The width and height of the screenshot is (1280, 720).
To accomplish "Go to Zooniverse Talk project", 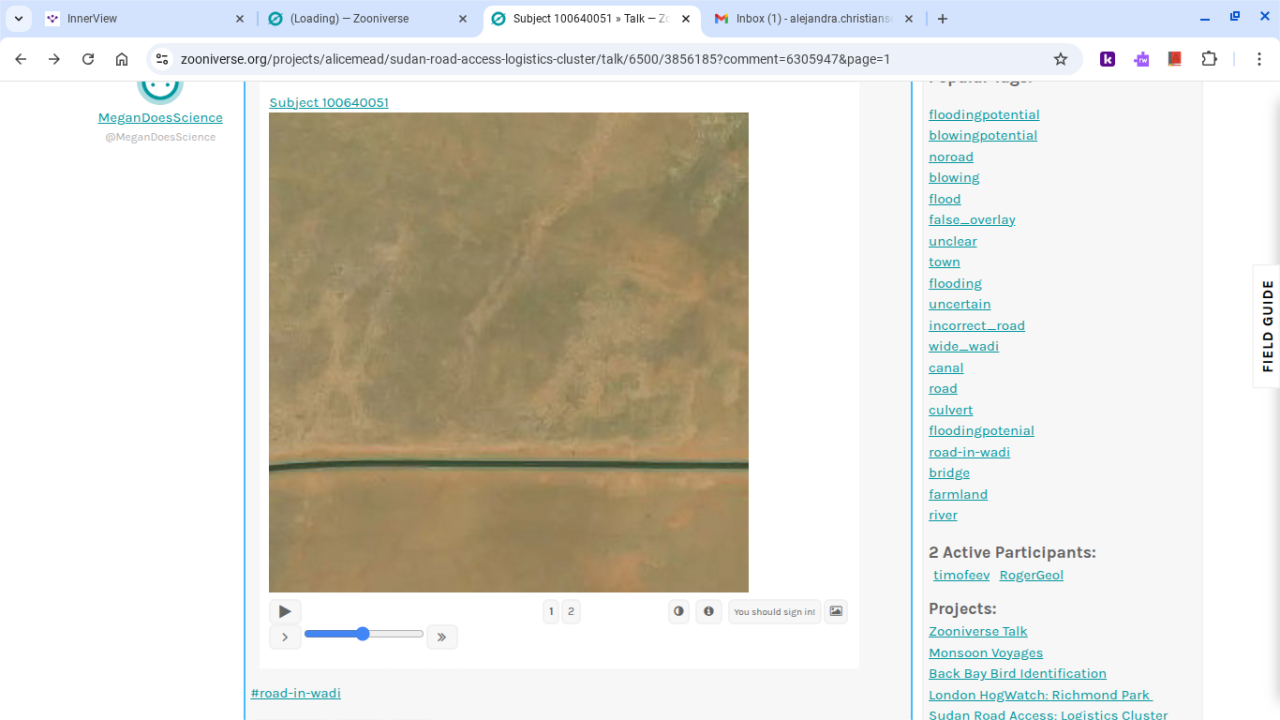I will (978, 631).
